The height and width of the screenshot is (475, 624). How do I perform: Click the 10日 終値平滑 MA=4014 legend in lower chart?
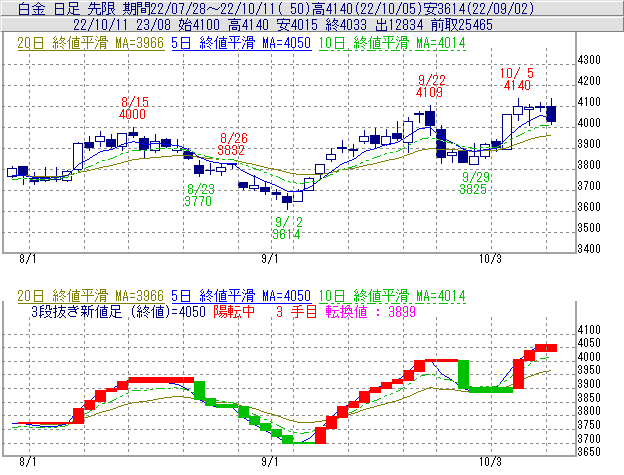(x=392, y=296)
